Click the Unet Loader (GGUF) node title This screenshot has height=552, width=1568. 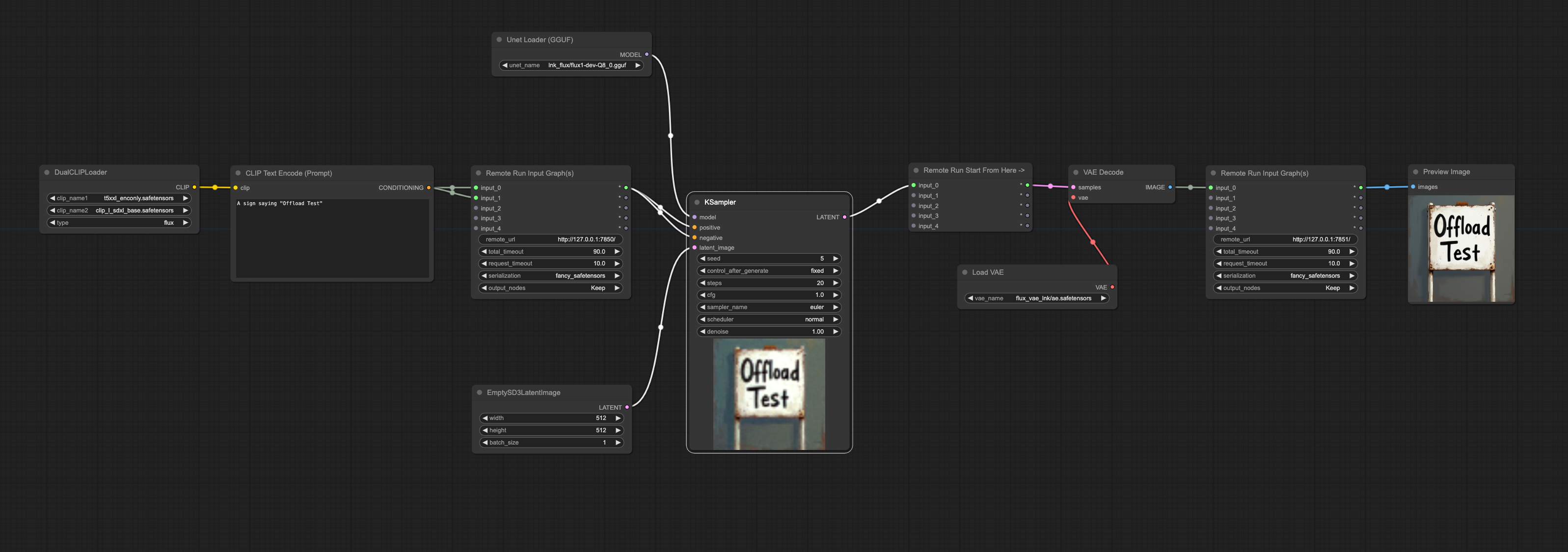coord(540,40)
